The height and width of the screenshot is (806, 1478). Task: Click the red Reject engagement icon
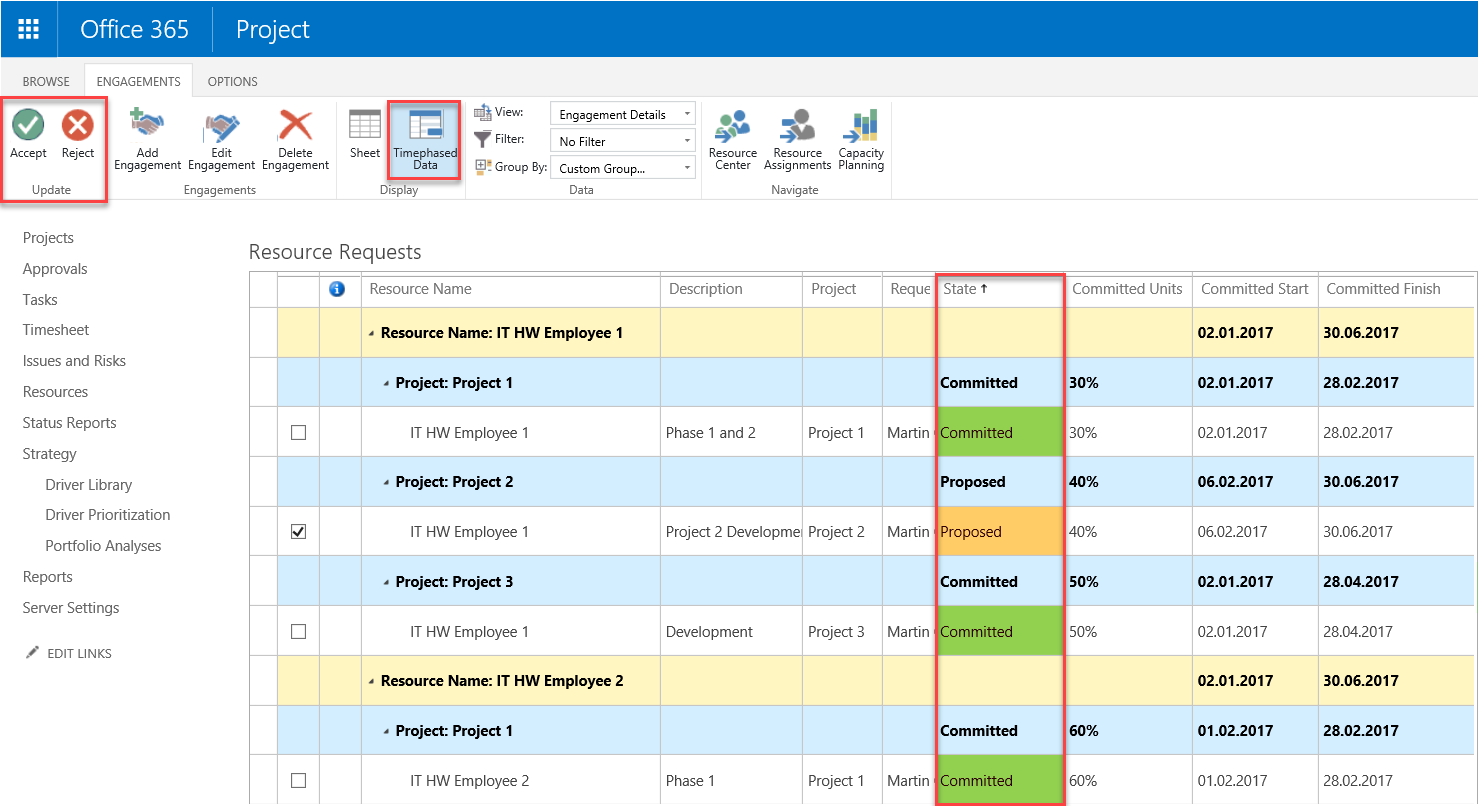click(x=77, y=126)
